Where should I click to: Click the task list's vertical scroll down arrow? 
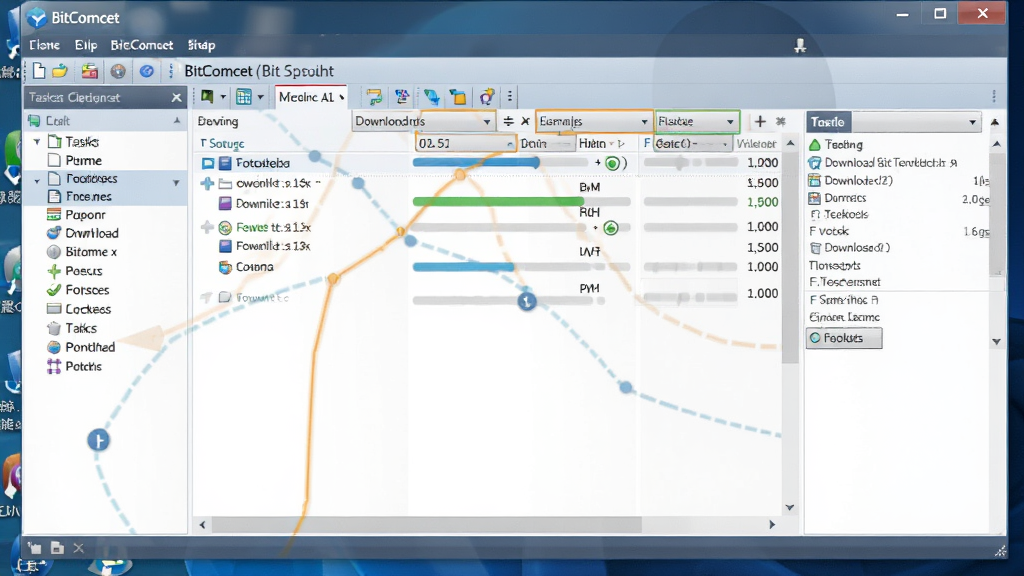(x=790, y=507)
